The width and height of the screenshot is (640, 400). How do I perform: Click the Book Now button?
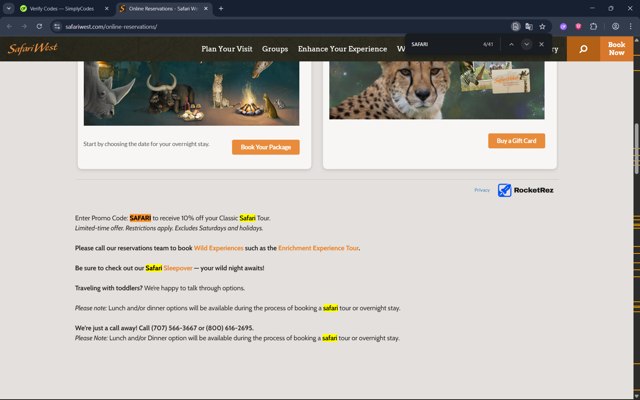616,49
